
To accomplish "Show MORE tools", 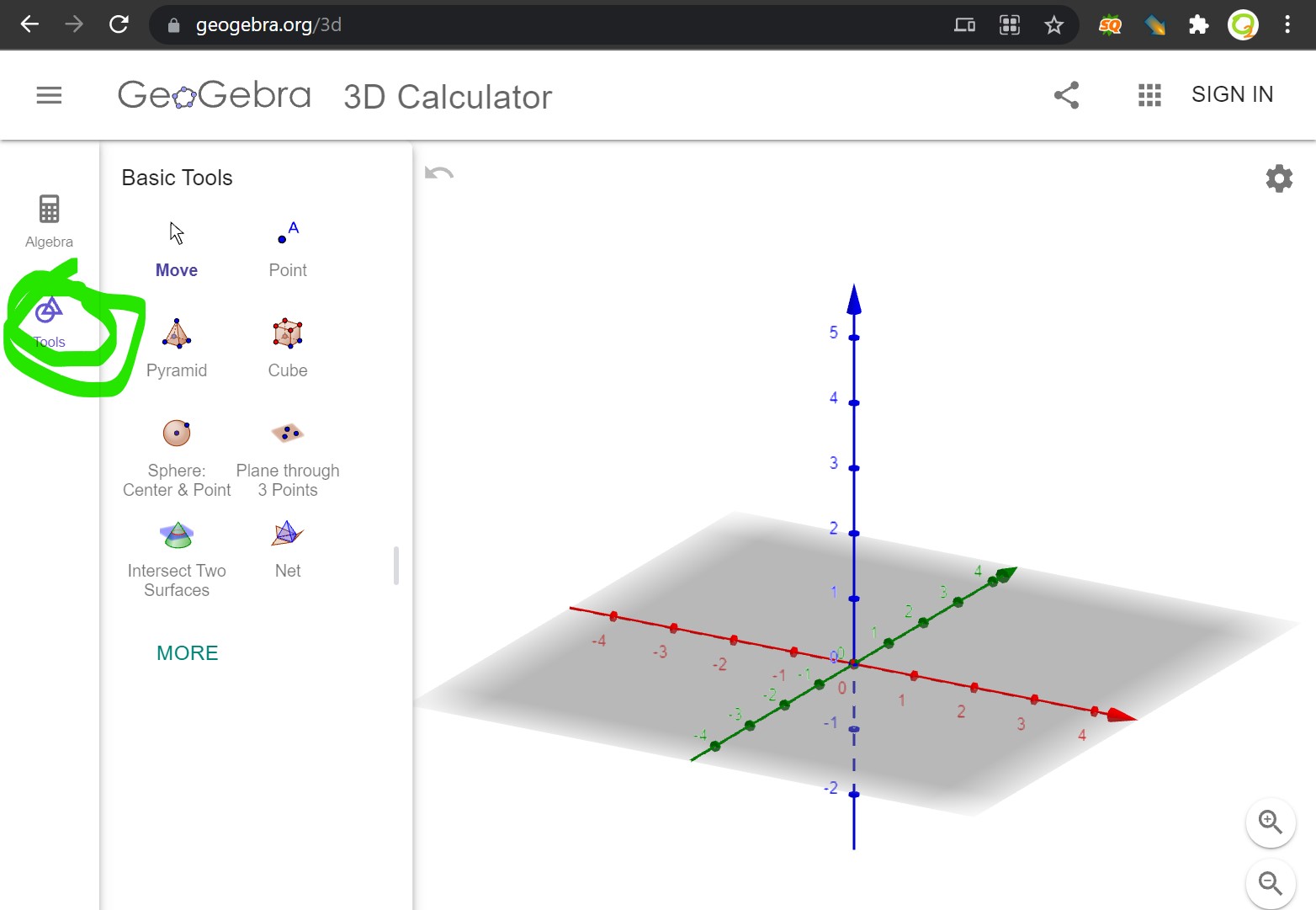I will [x=188, y=653].
